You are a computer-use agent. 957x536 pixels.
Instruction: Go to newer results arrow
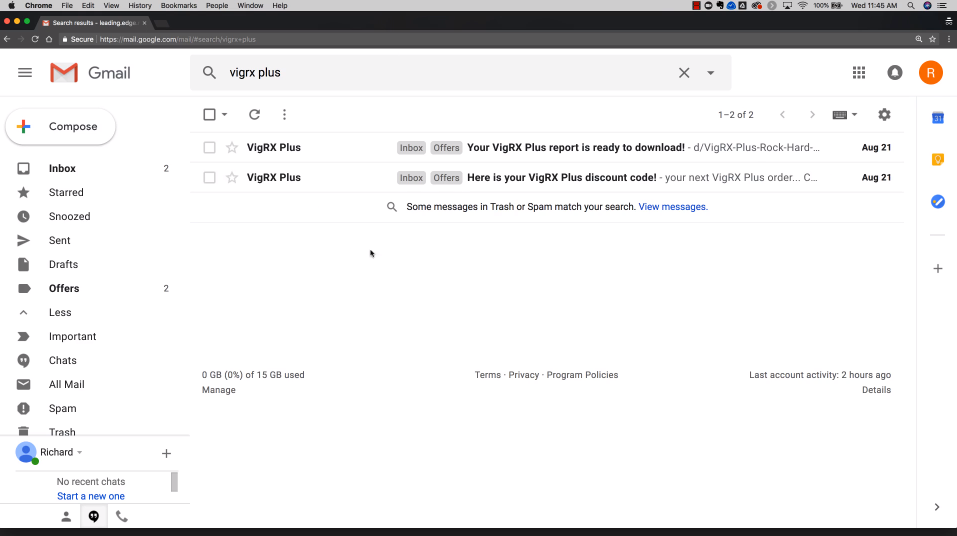point(782,114)
